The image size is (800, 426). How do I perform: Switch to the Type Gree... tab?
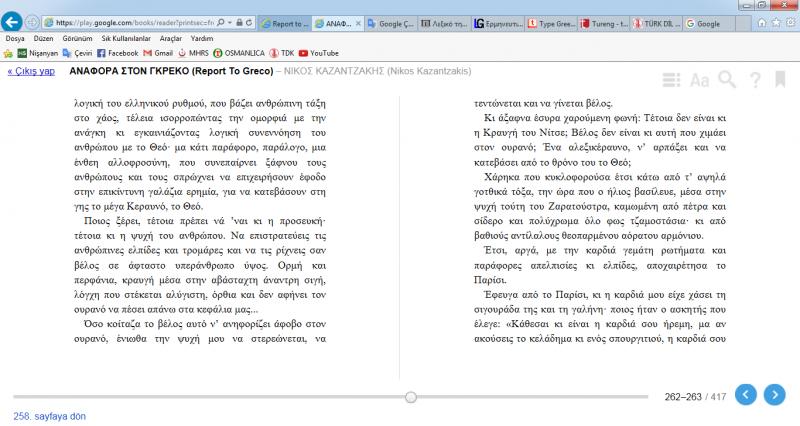(x=551, y=23)
